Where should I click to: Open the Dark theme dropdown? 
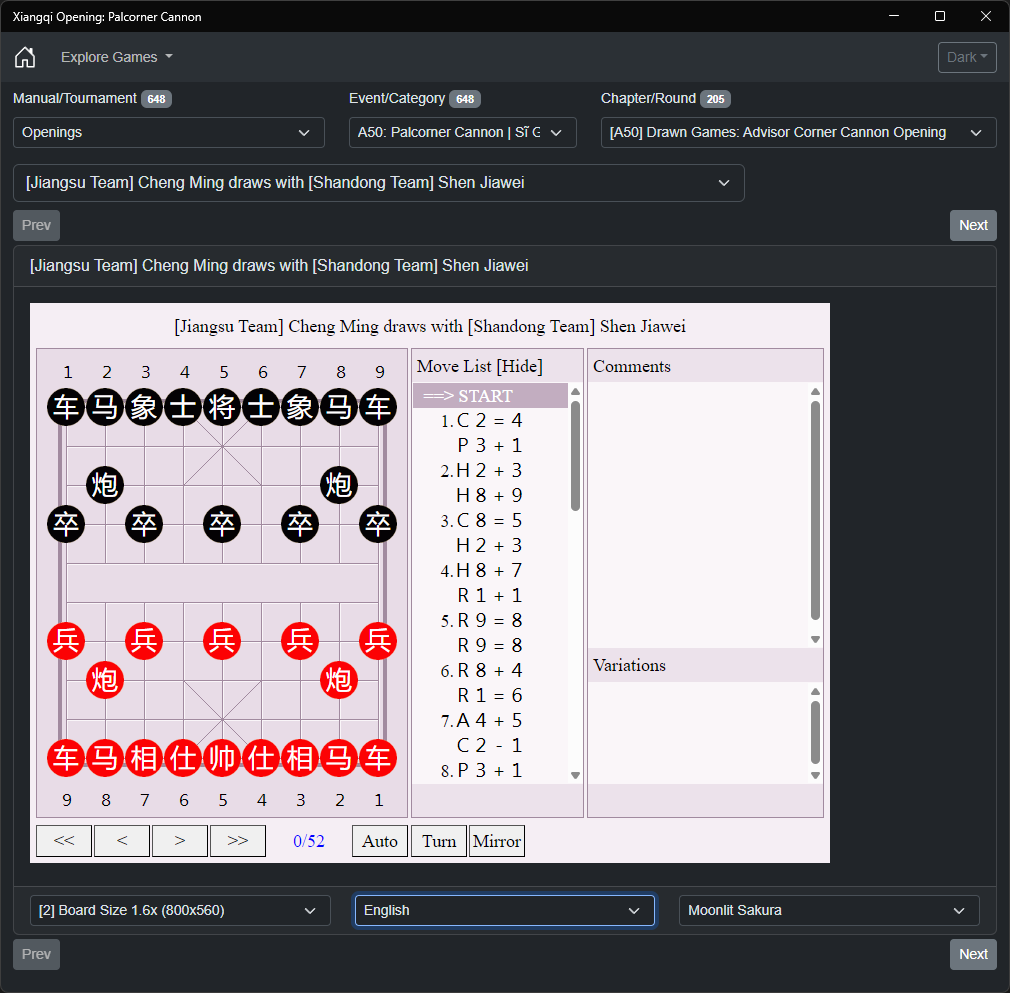[967, 57]
